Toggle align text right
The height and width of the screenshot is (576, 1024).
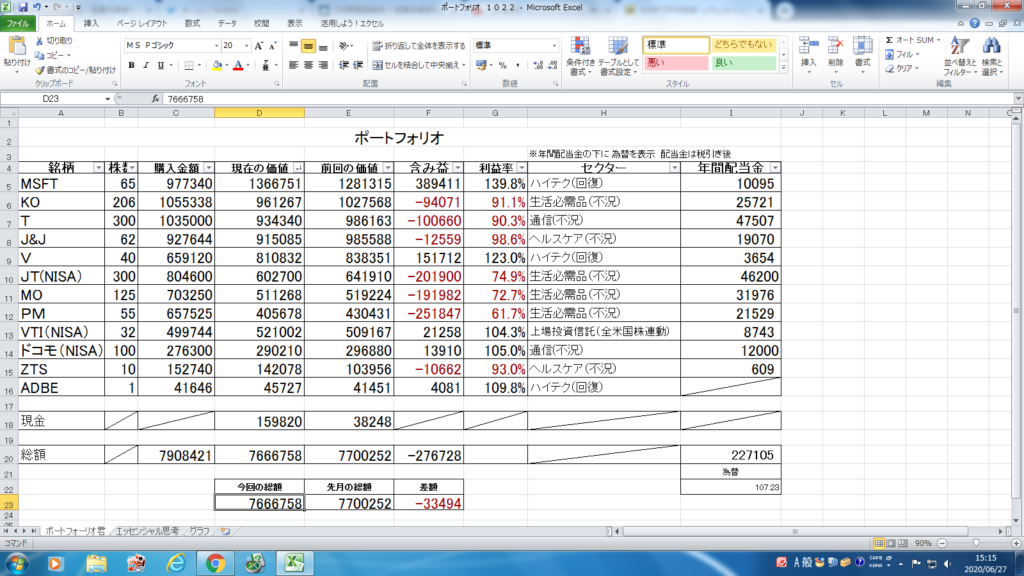tap(323, 65)
